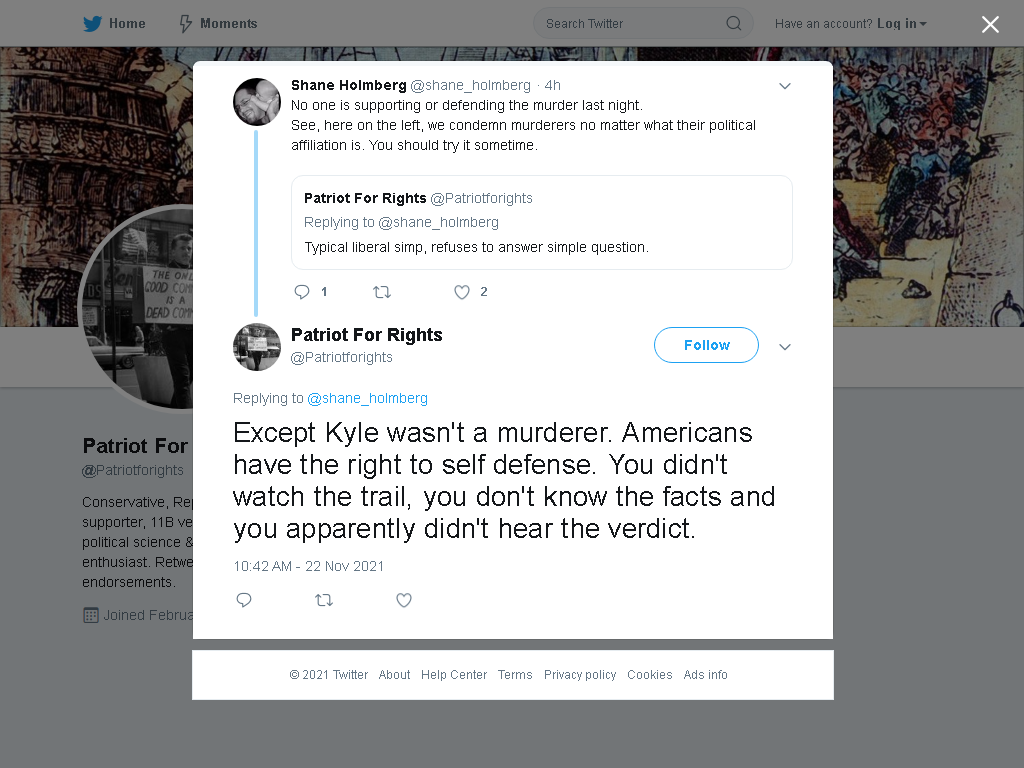
Task: Reply to the Patriot For Rights tweet
Action: click(x=244, y=600)
